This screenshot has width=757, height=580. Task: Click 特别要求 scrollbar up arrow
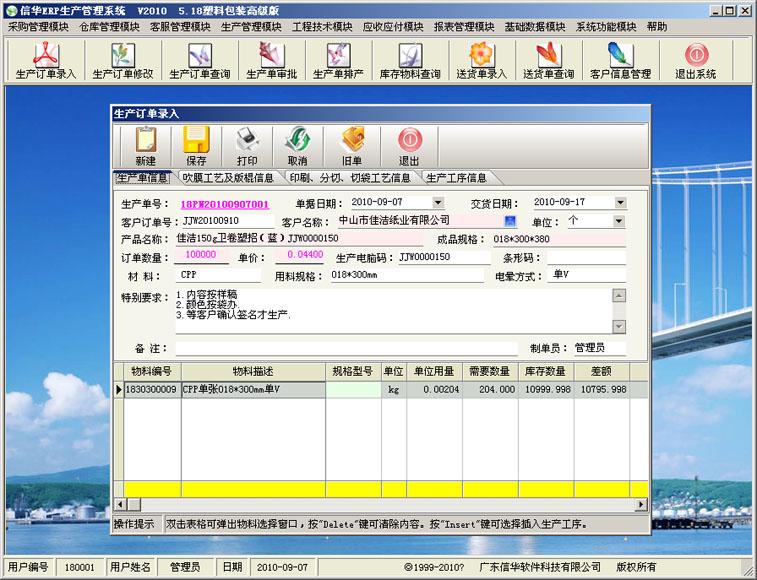619,296
